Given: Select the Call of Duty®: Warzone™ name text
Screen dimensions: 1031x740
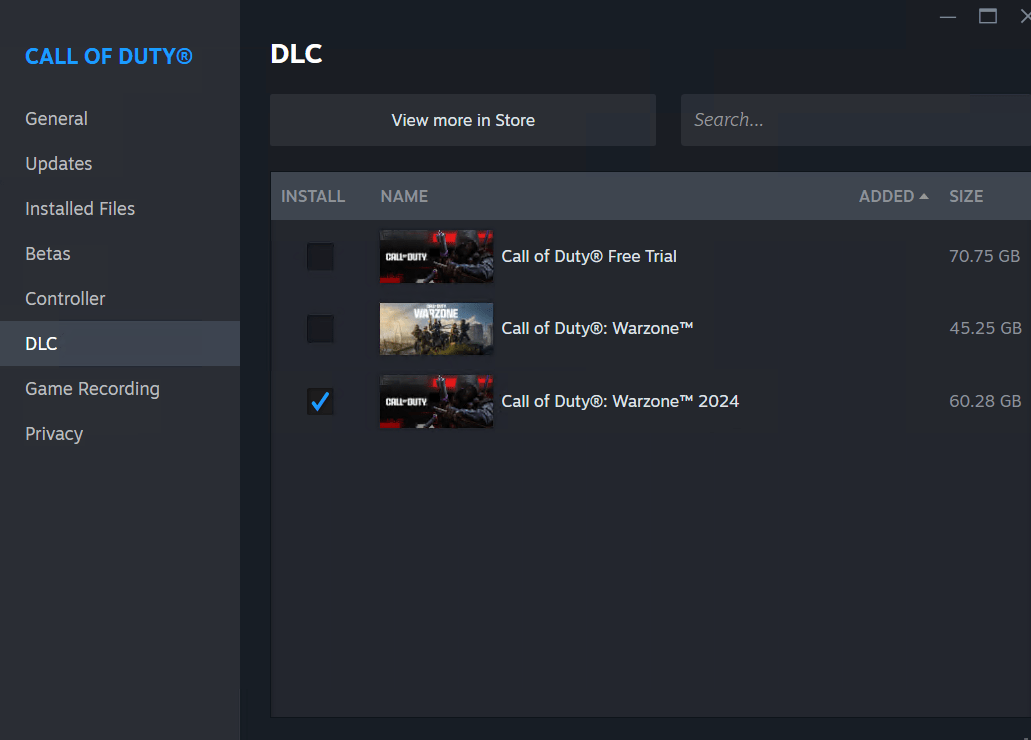Looking at the screenshot, I should 598,328.
